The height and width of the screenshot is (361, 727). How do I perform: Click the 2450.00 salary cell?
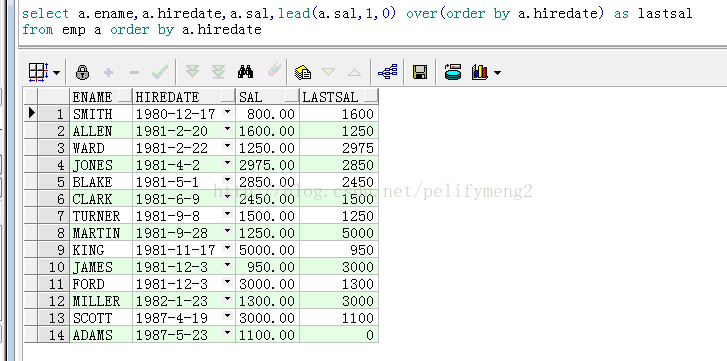point(268,199)
